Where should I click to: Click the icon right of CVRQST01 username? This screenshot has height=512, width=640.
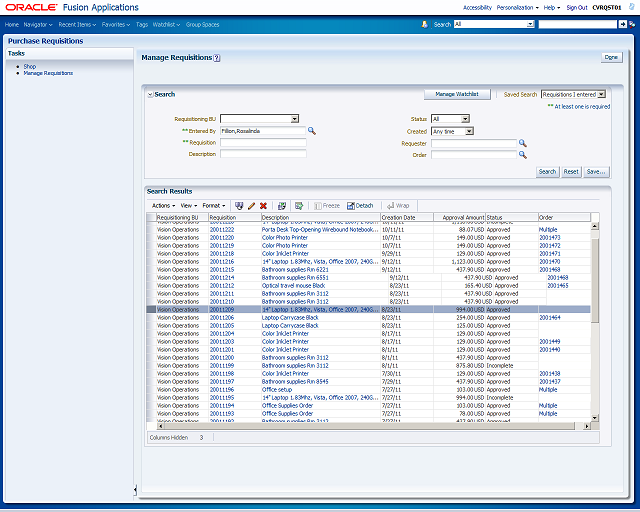coord(631,7)
